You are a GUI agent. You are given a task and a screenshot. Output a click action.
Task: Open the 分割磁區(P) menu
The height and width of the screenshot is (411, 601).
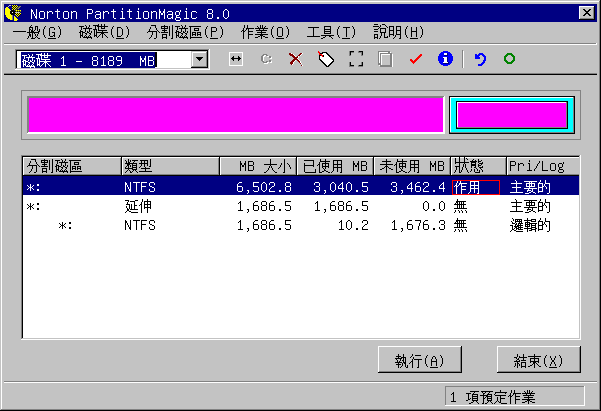[186, 32]
